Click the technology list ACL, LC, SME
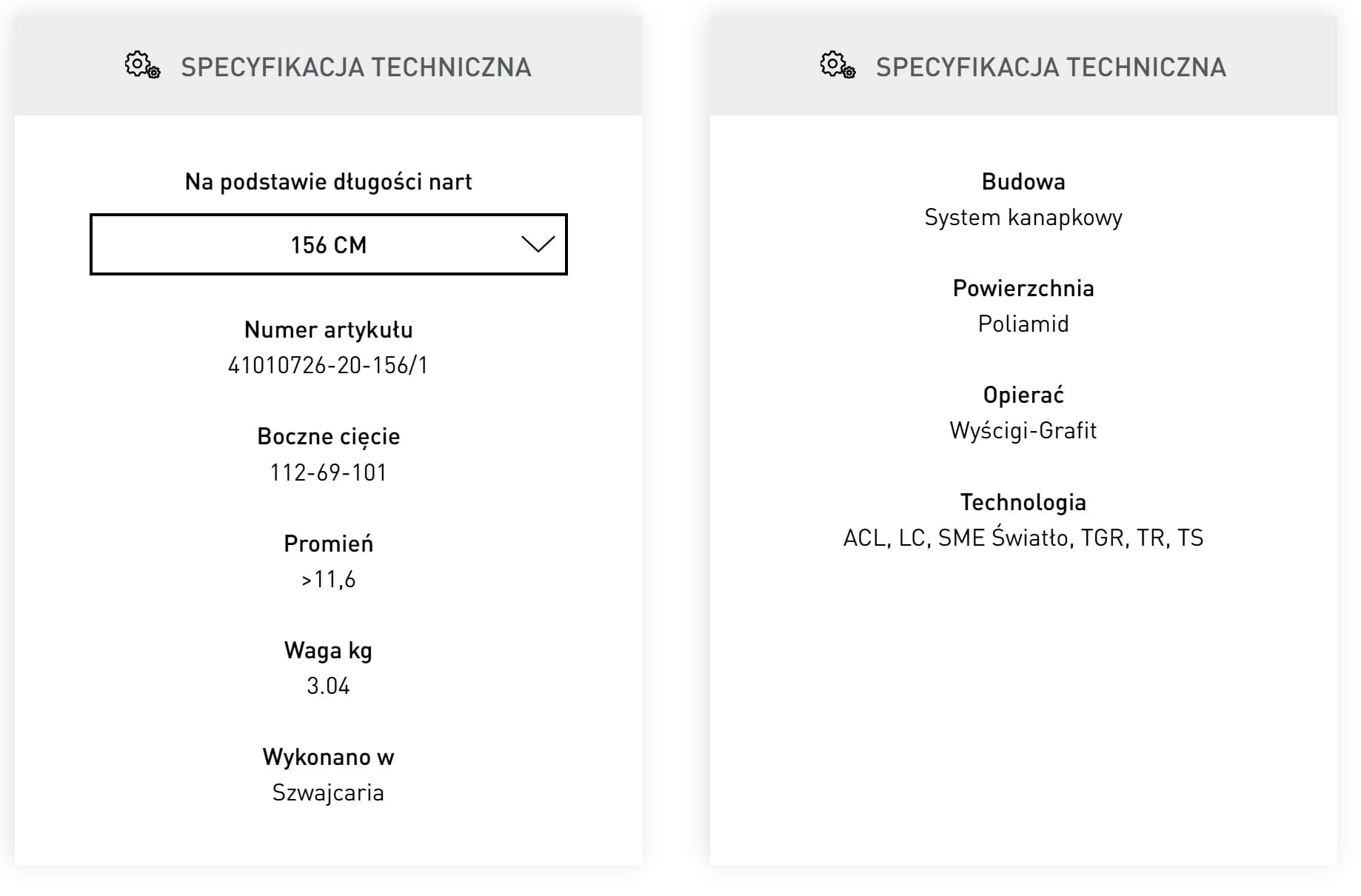 (x=1023, y=538)
